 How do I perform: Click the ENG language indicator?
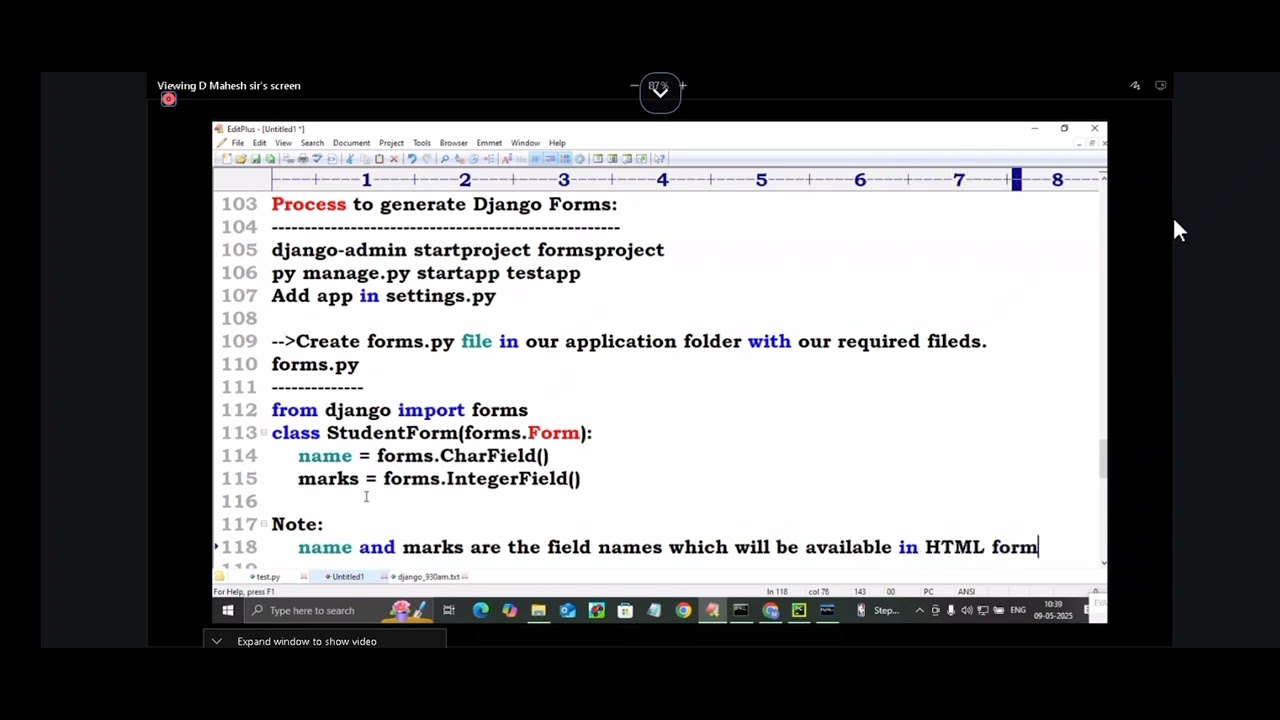(1018, 611)
